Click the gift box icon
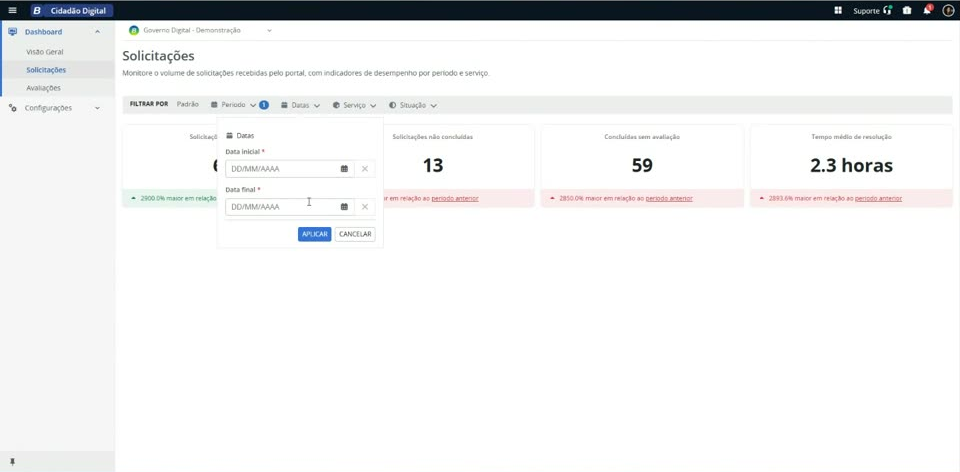The image size is (960, 472). [x=907, y=10]
